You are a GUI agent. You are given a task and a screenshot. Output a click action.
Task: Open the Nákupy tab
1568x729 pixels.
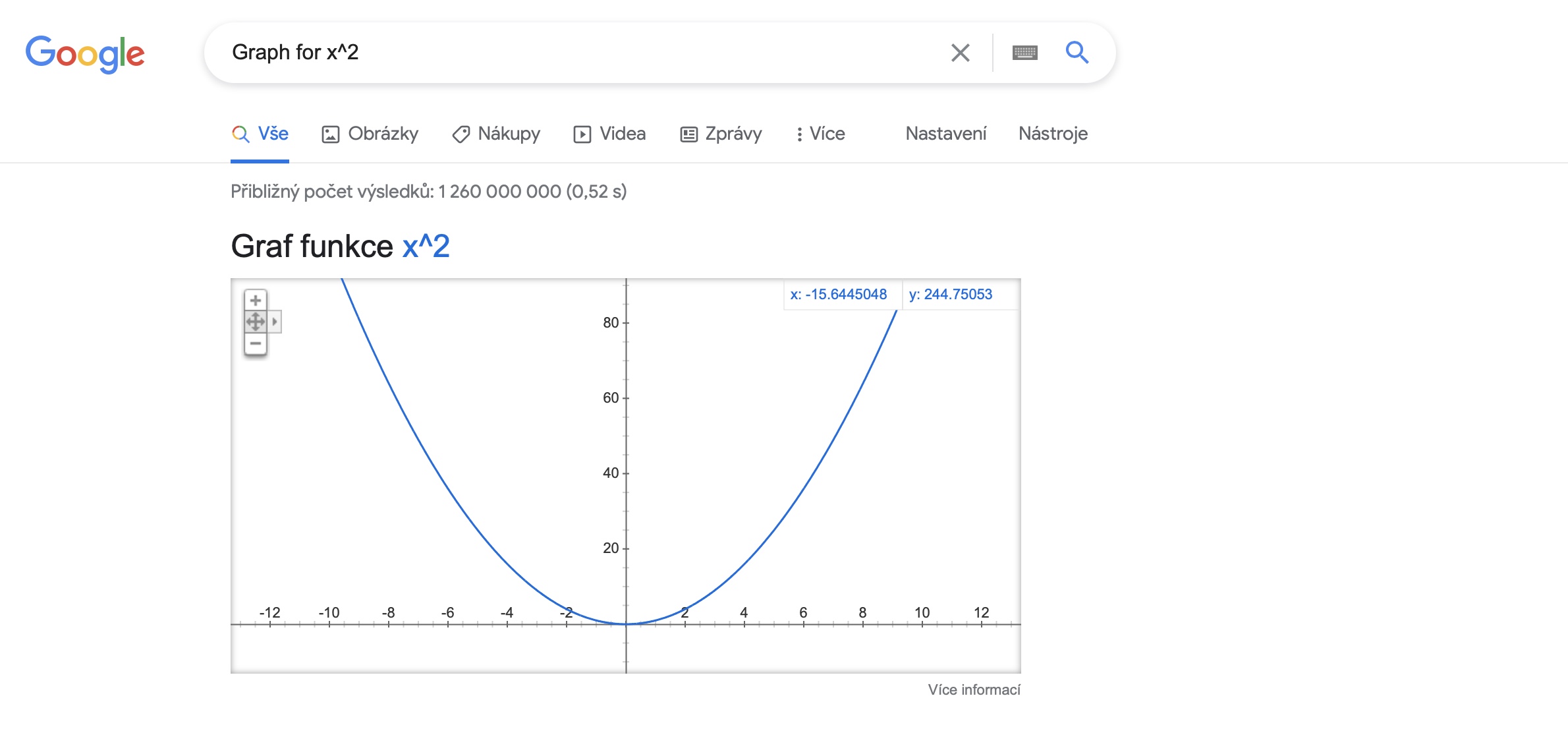pos(496,134)
